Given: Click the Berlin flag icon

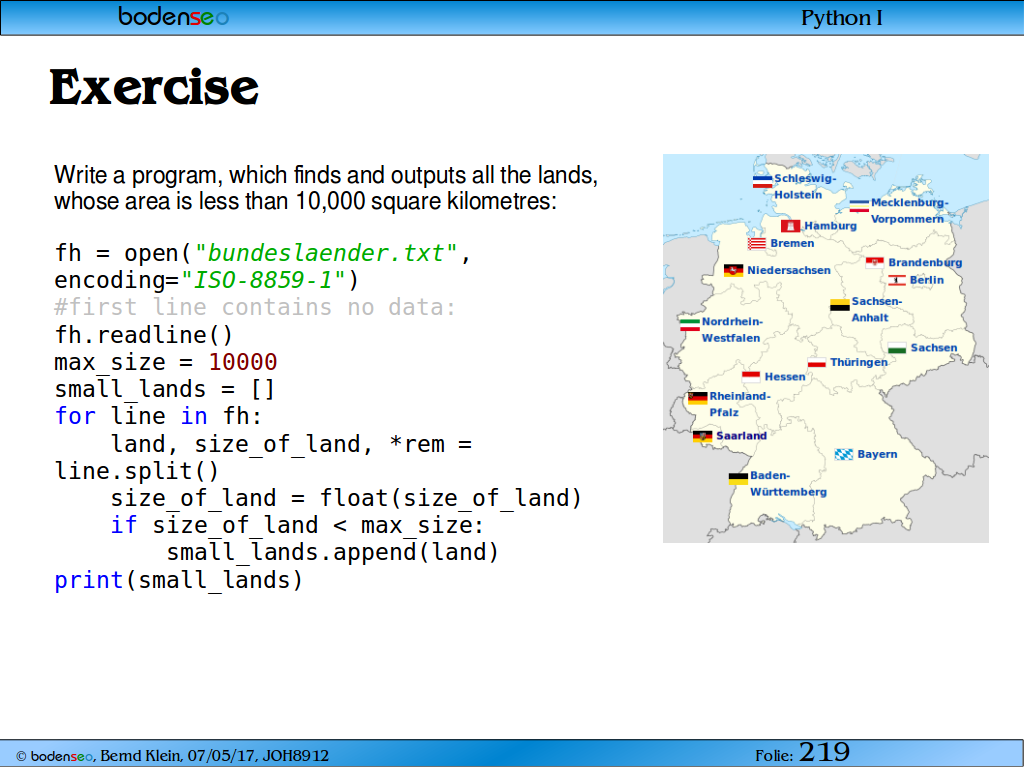Looking at the screenshot, I should click(x=897, y=281).
